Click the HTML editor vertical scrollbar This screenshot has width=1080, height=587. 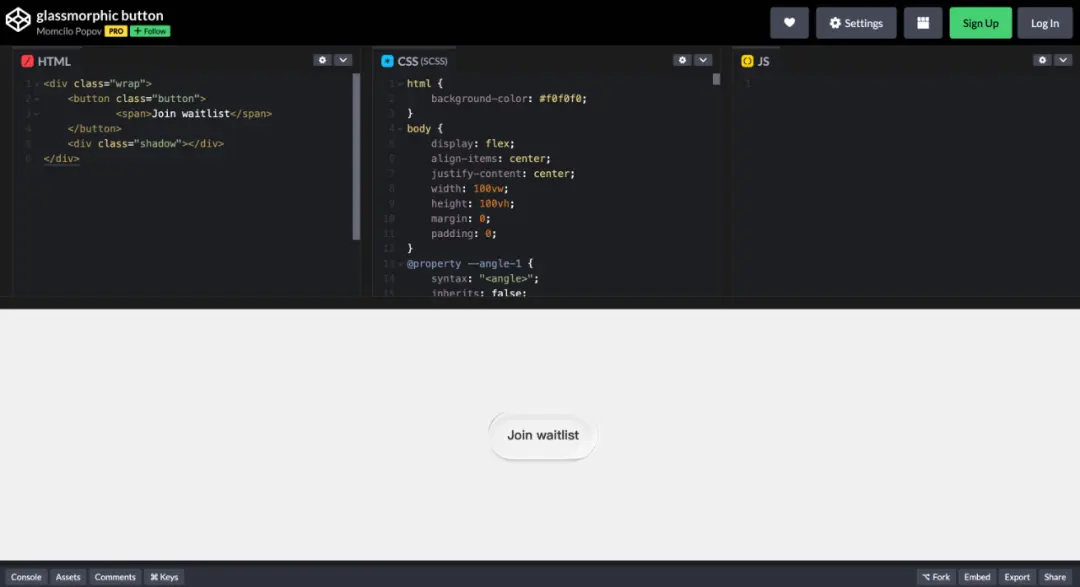click(x=356, y=157)
